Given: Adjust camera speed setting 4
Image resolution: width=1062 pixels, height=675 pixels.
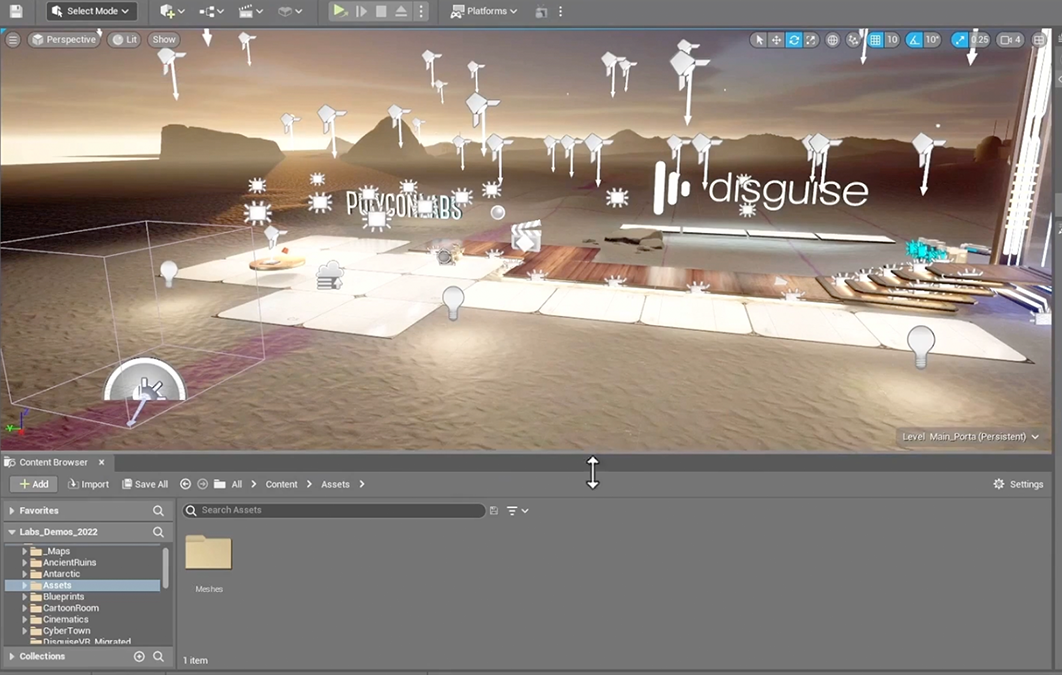Looking at the screenshot, I should click(x=1011, y=40).
